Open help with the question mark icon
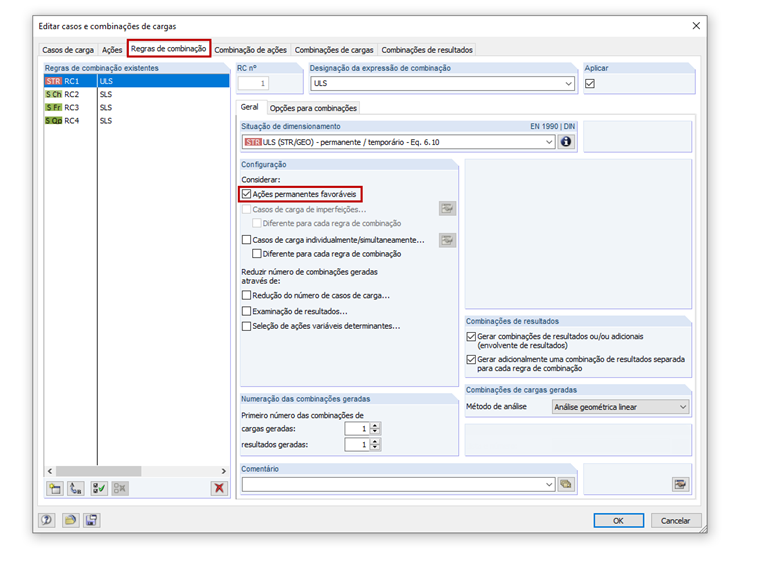 click(47, 520)
